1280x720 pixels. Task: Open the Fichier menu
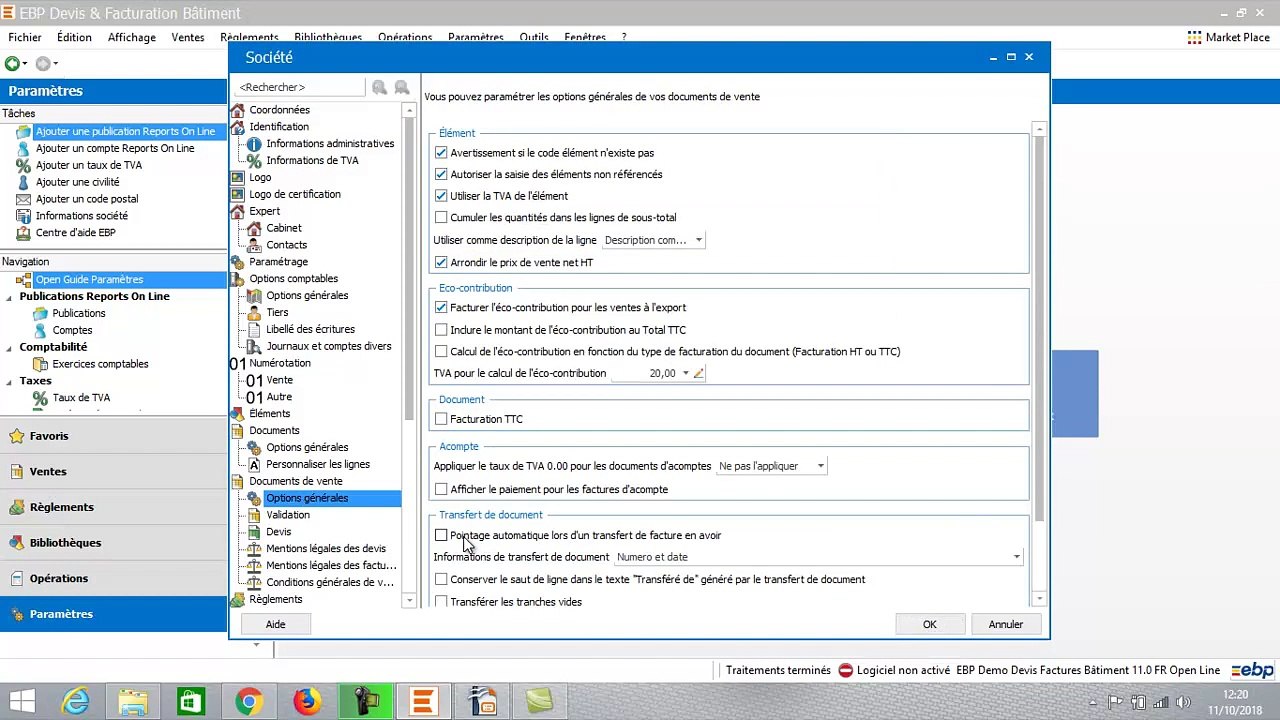[25, 37]
